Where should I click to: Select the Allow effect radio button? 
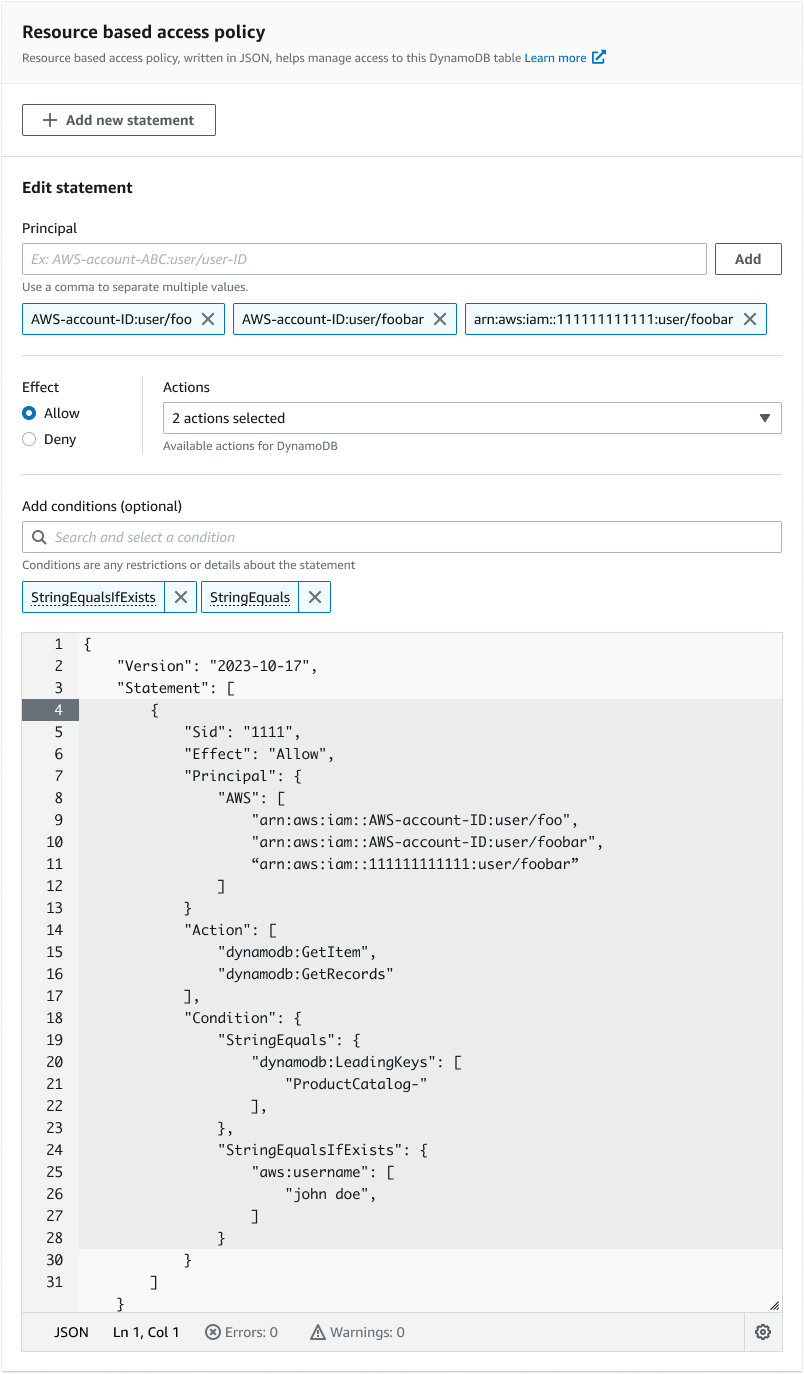click(29, 412)
